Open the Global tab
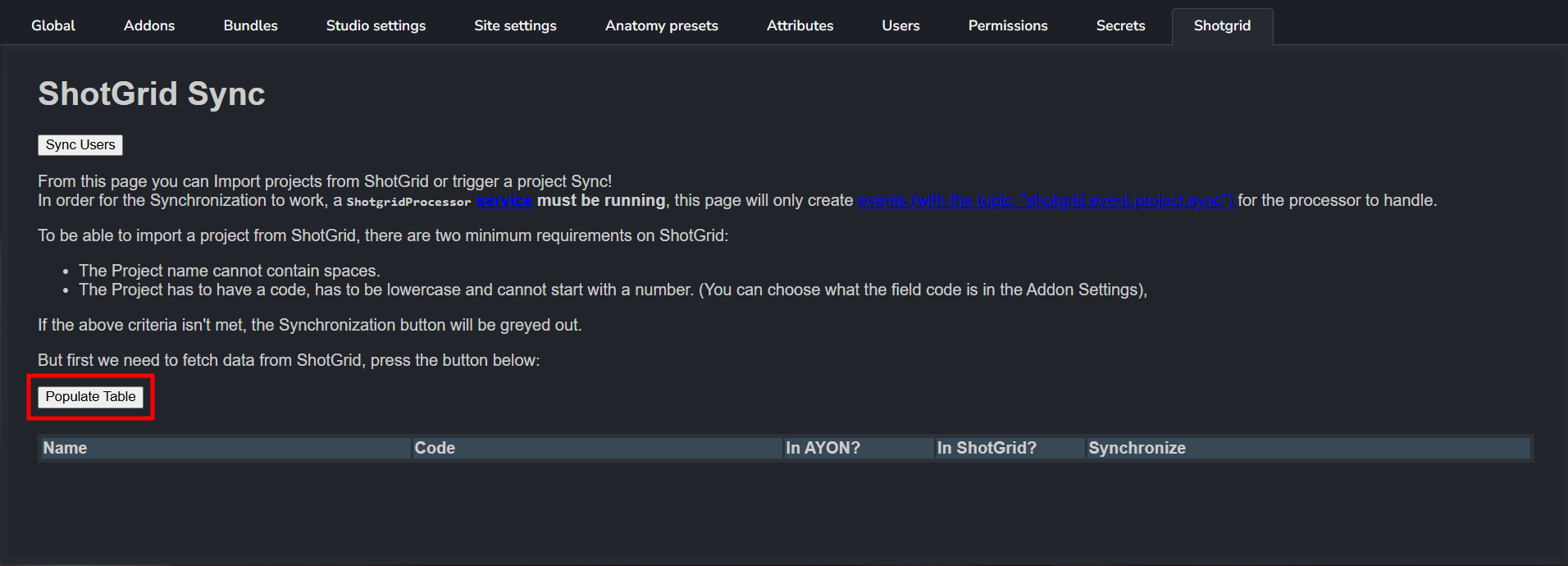The width and height of the screenshot is (1568, 566). pos(53,25)
